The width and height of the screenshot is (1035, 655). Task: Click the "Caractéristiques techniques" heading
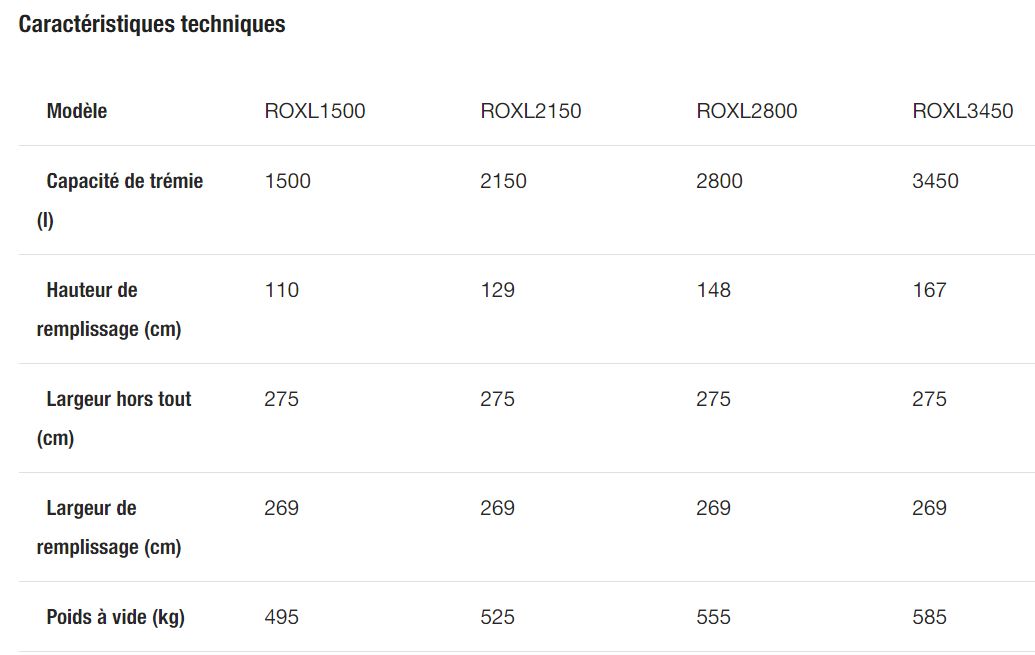[152, 25]
